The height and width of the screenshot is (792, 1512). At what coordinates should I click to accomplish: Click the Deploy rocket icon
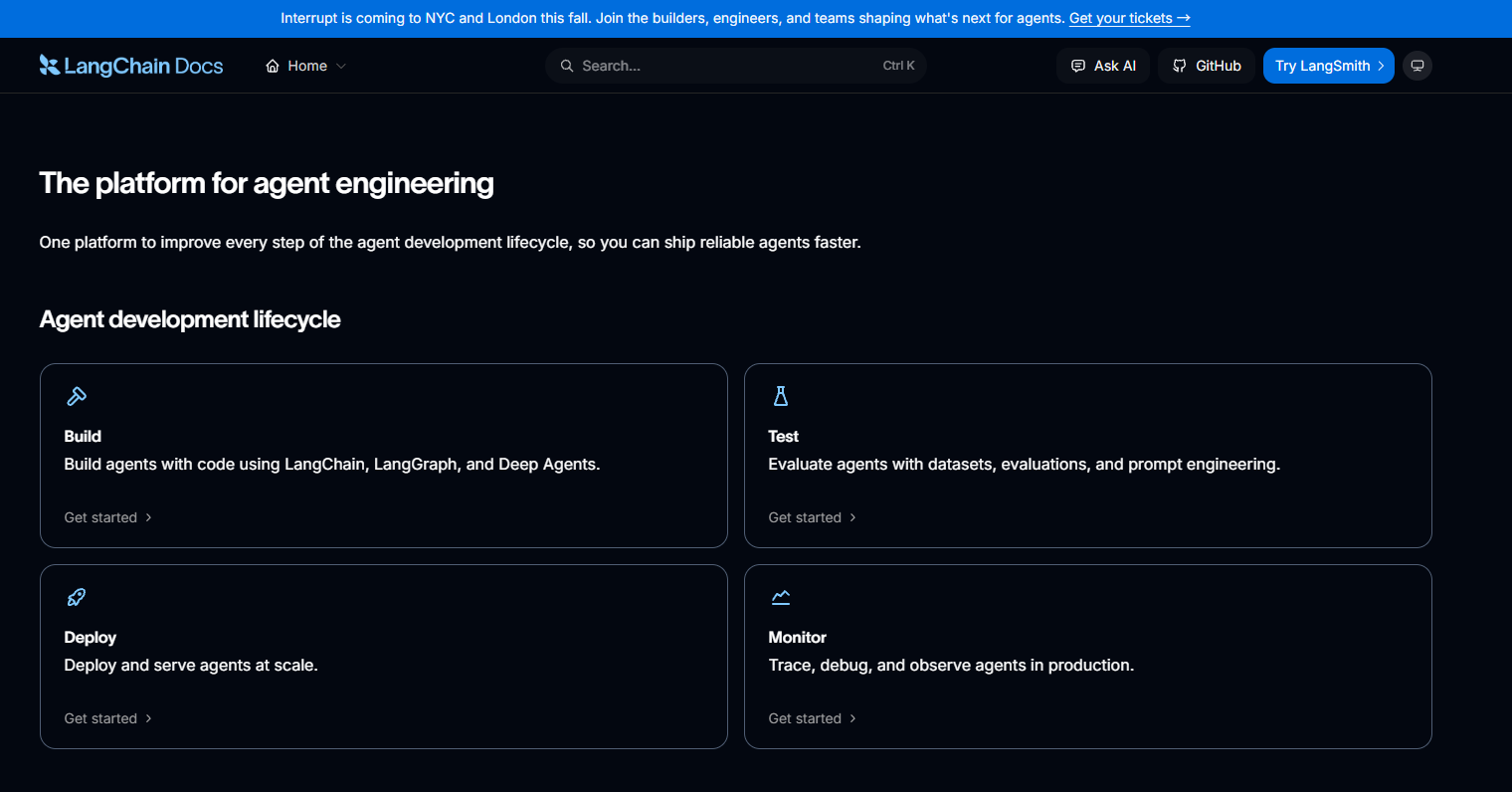coord(77,597)
